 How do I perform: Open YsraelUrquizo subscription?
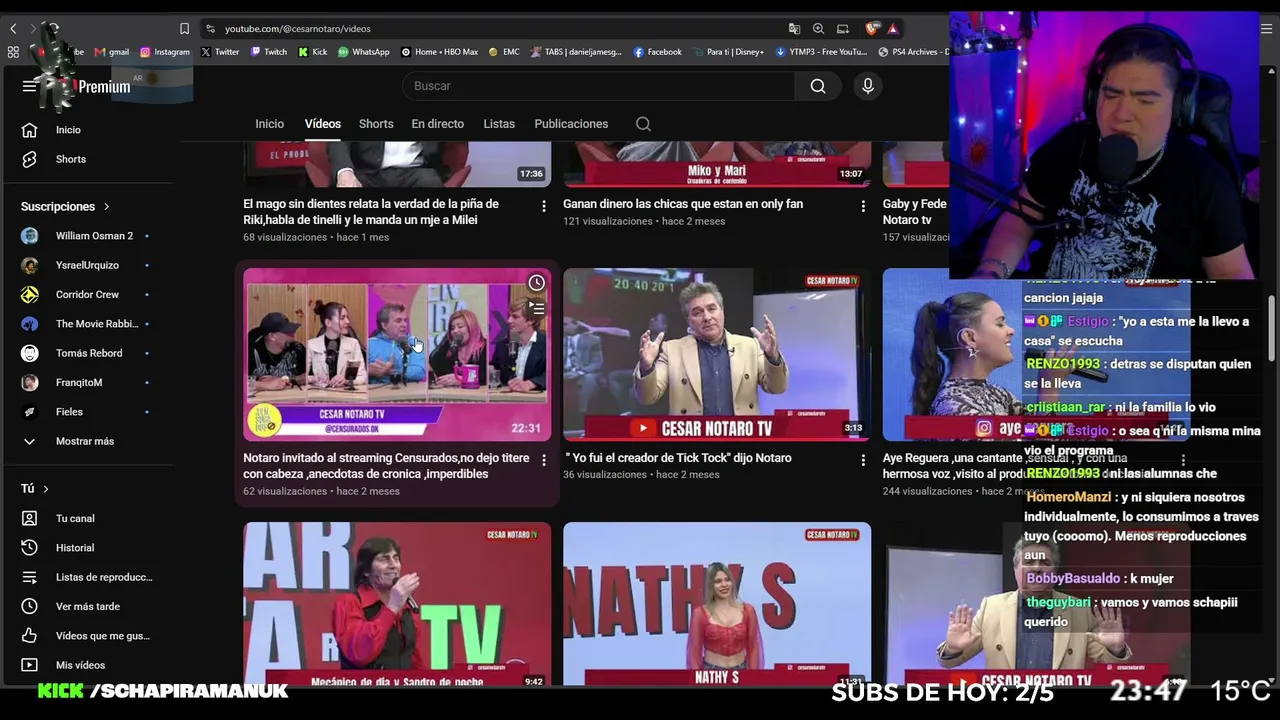point(88,265)
